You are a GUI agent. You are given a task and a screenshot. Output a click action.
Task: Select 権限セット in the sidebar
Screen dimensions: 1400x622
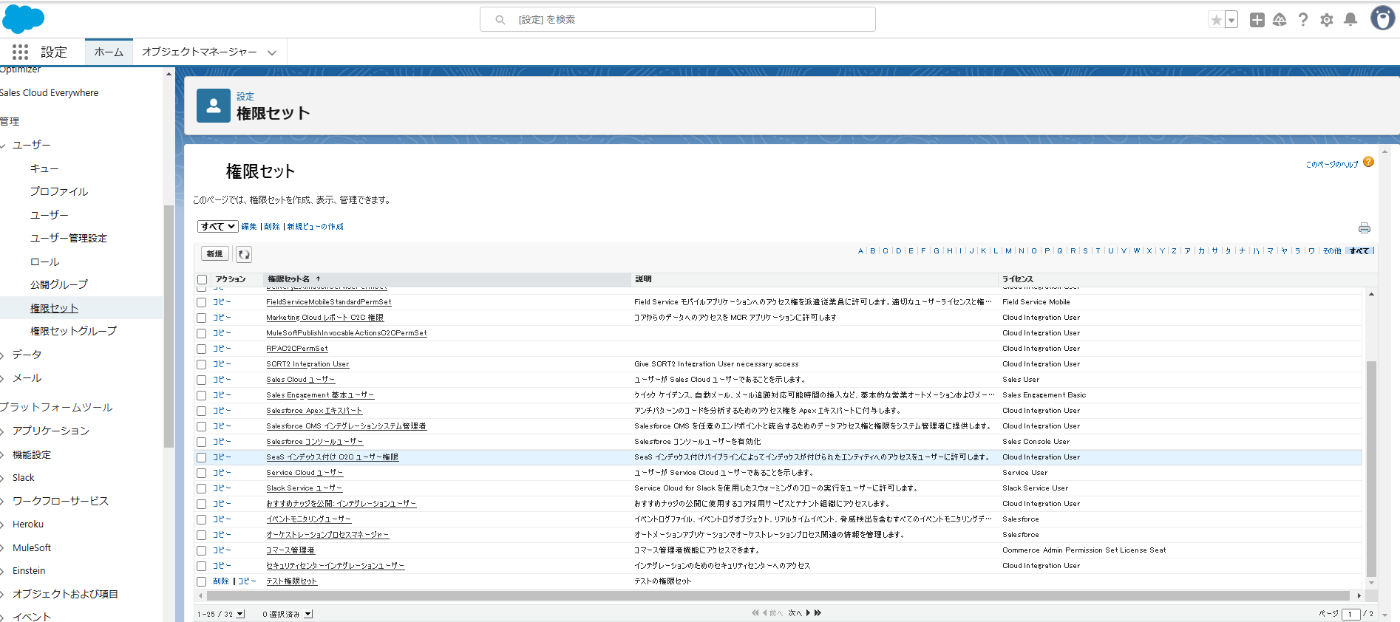(54, 308)
